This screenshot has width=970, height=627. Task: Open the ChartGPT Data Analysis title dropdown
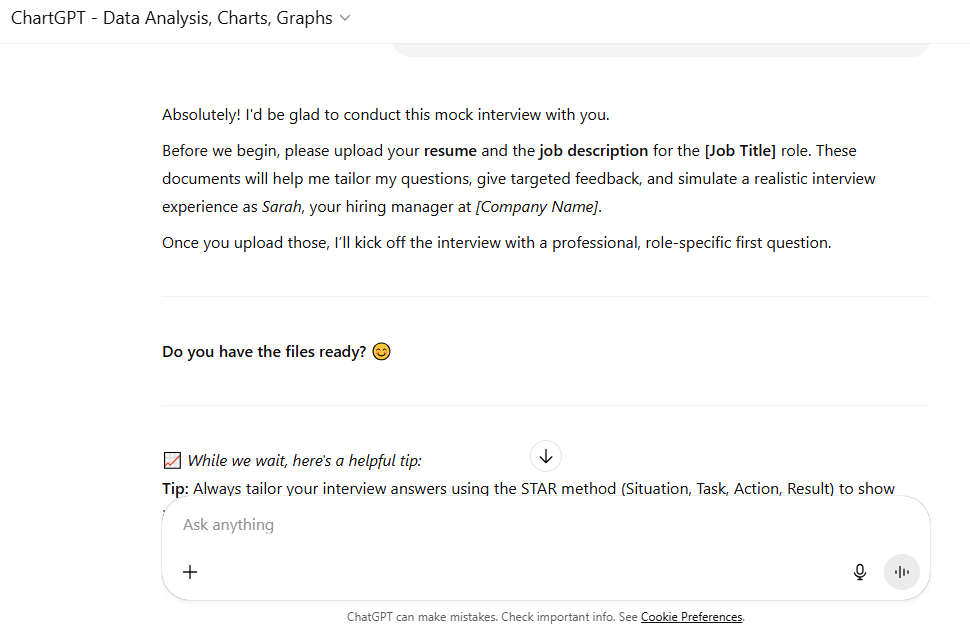[x=181, y=18]
